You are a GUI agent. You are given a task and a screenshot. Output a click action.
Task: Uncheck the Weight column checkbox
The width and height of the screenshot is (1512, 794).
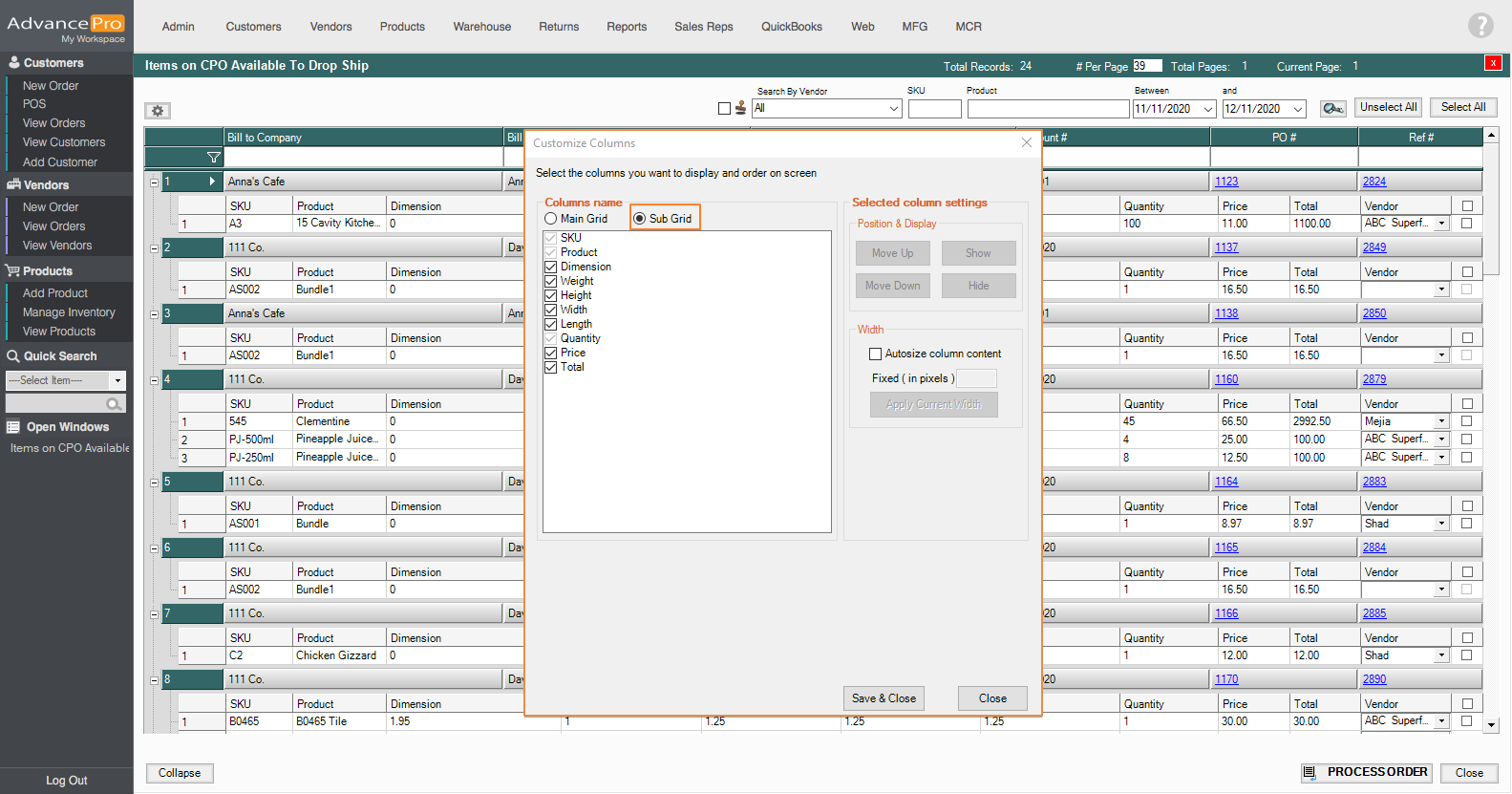[x=551, y=281]
